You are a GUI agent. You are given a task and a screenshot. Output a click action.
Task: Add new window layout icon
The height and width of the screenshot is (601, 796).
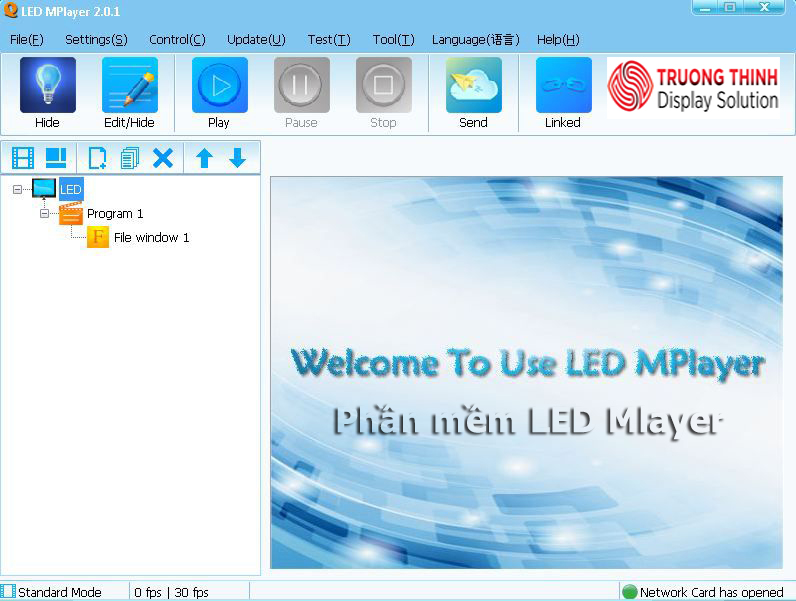pos(56,158)
